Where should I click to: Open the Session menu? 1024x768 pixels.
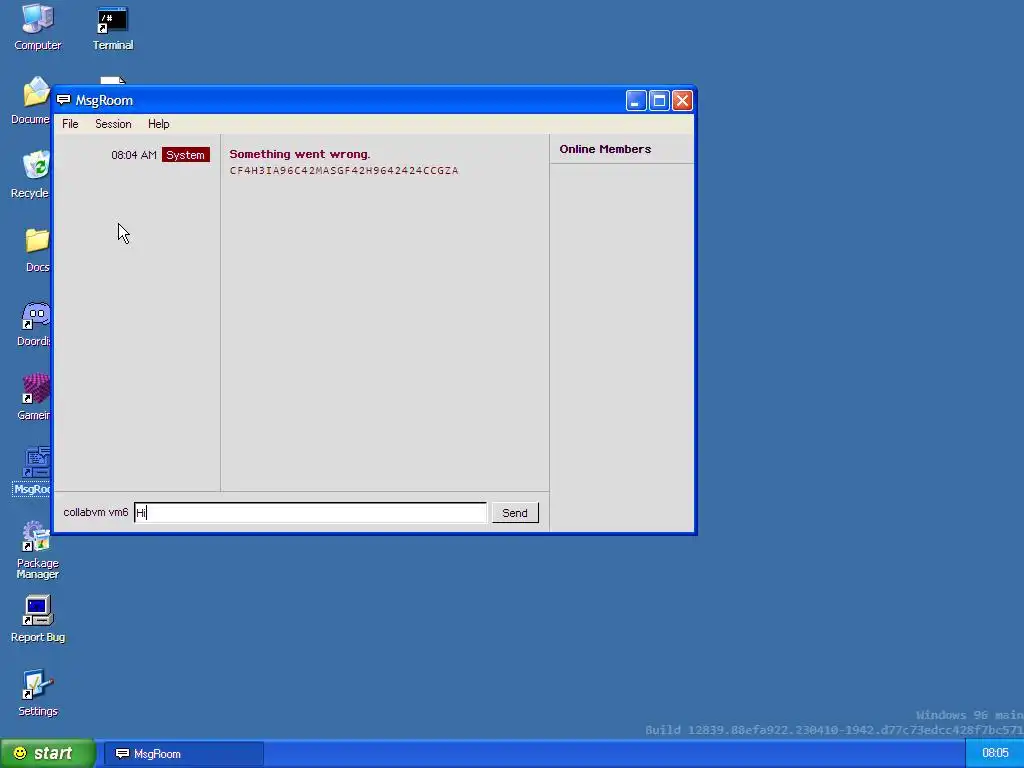pyautogui.click(x=113, y=124)
